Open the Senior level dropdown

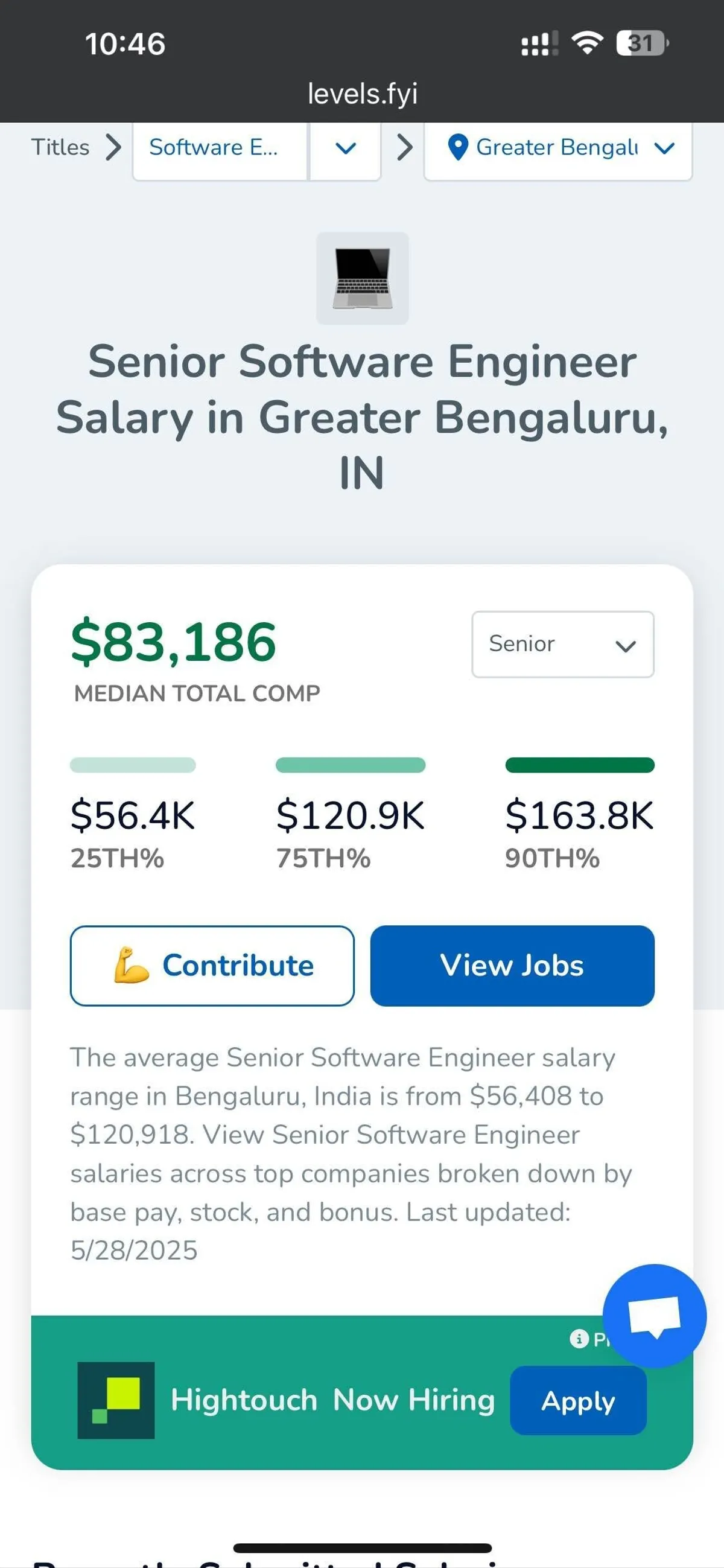tap(563, 644)
